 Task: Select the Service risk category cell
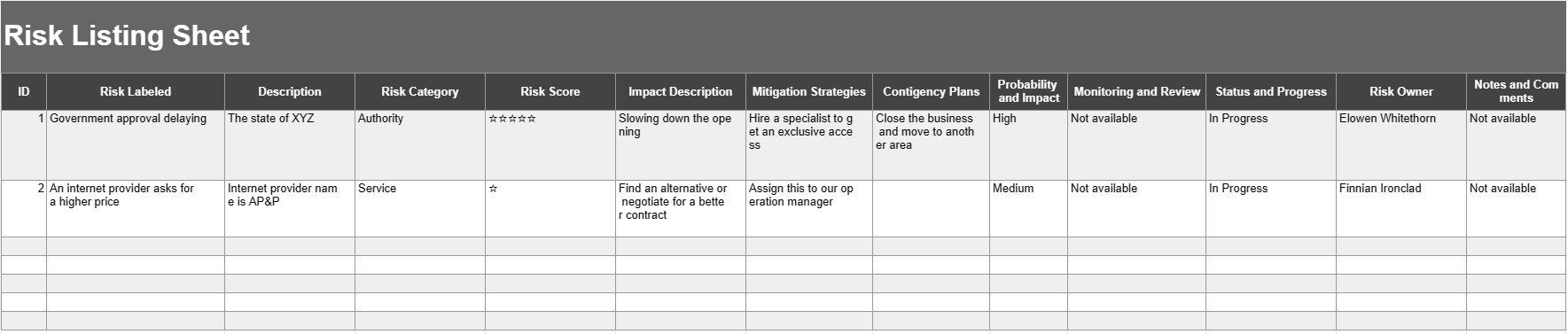tap(420, 208)
